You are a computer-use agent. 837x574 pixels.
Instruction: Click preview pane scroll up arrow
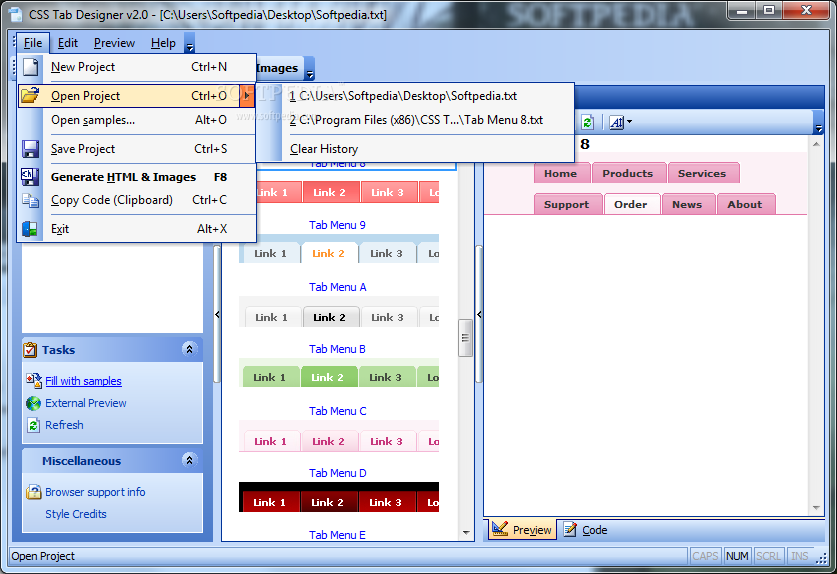coord(816,144)
